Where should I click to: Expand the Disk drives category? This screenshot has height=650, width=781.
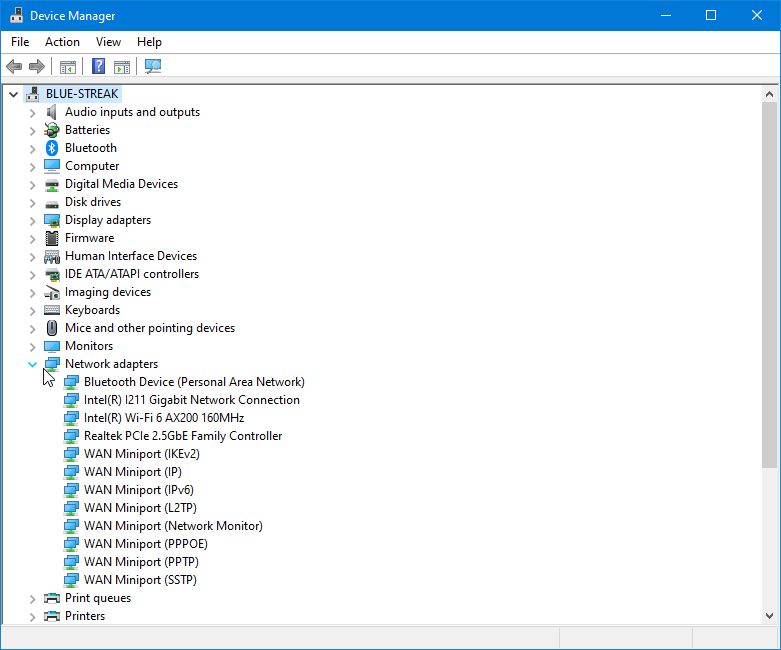tap(33, 203)
